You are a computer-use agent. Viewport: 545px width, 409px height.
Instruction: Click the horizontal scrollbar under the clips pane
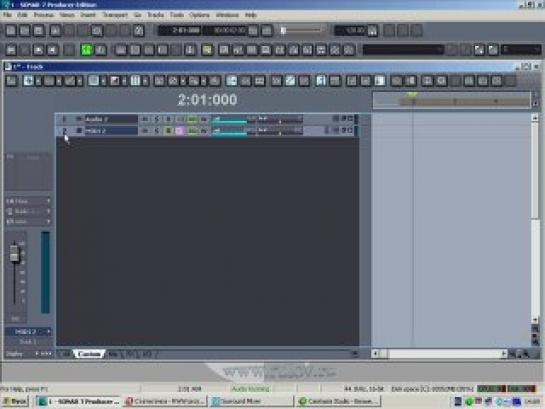(440, 354)
